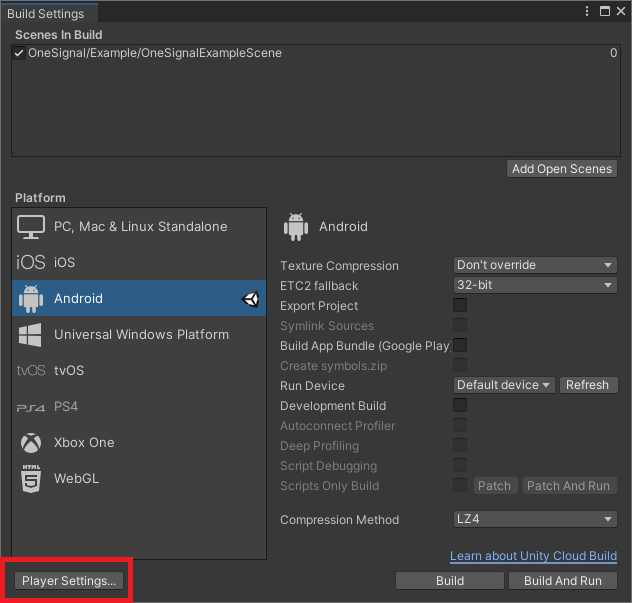
Task: Toggle the Autoconnect Profiler checkbox
Action: coord(460,425)
